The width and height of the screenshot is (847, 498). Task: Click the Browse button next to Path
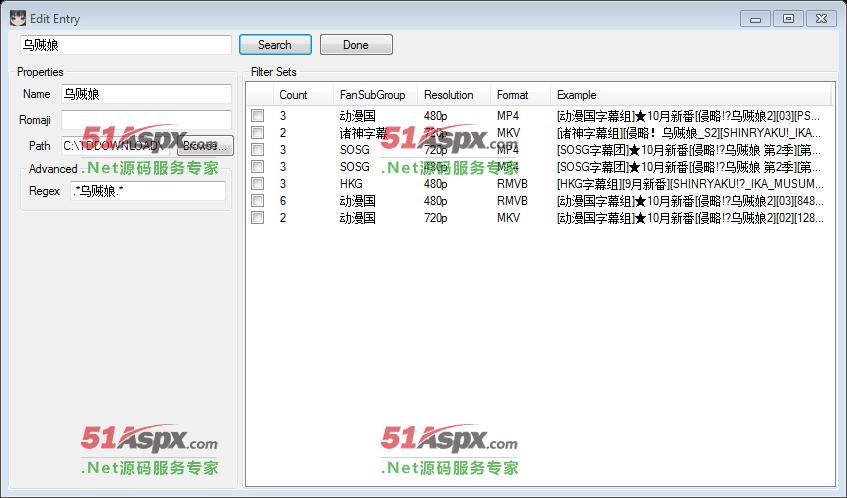(205, 146)
